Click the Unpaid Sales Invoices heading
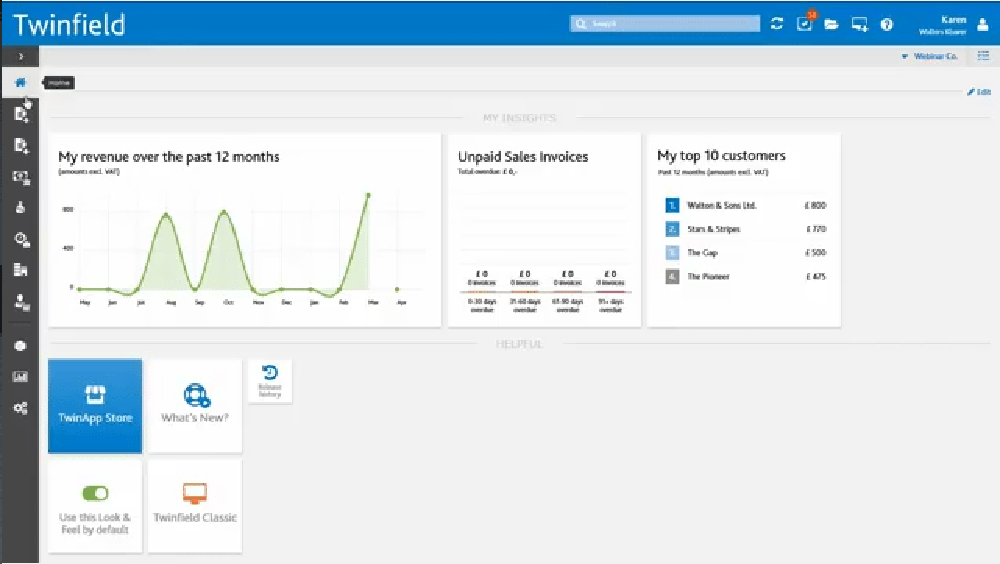The image size is (1000, 564). (523, 157)
